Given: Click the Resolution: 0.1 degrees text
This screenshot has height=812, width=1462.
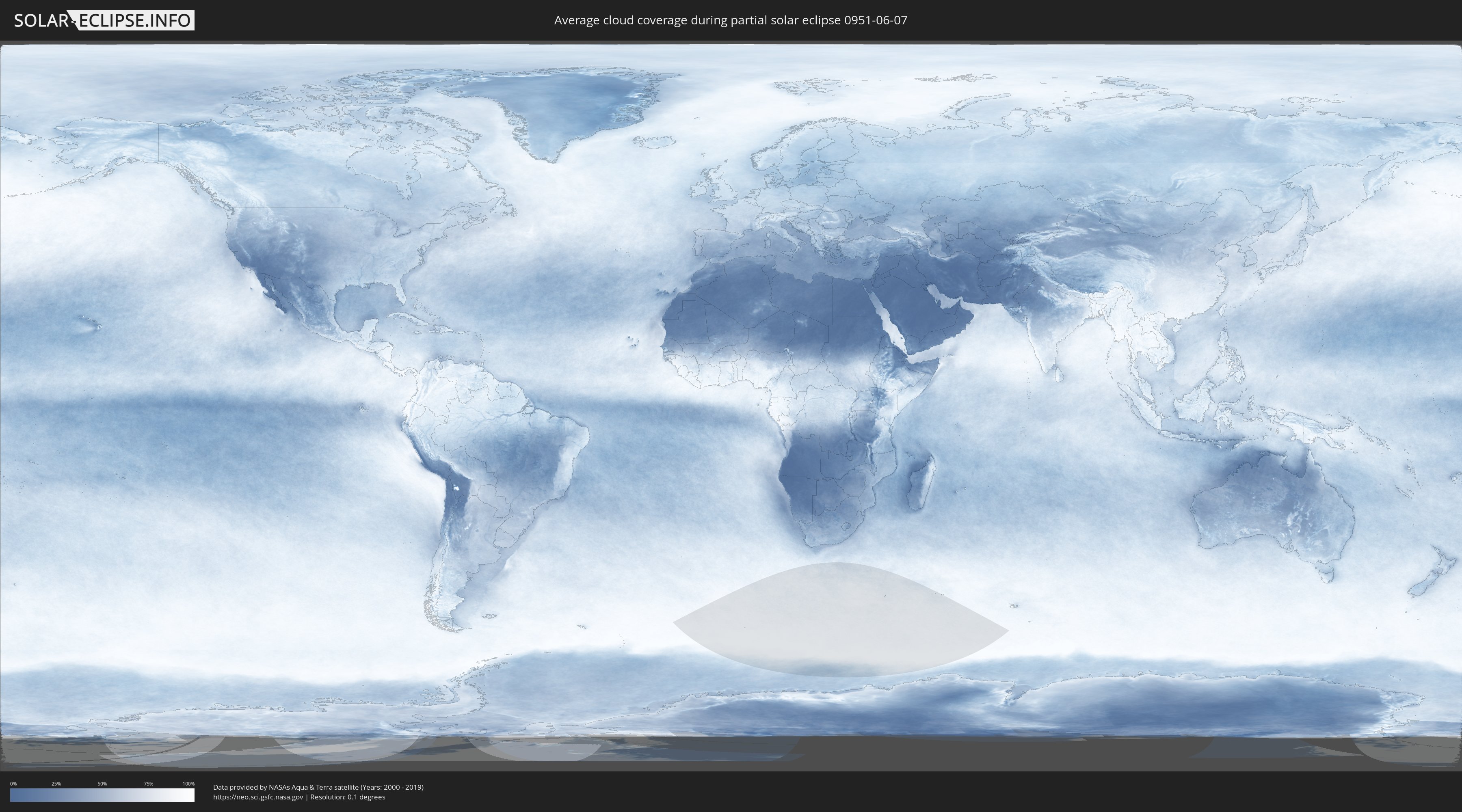Looking at the screenshot, I should click(347, 797).
